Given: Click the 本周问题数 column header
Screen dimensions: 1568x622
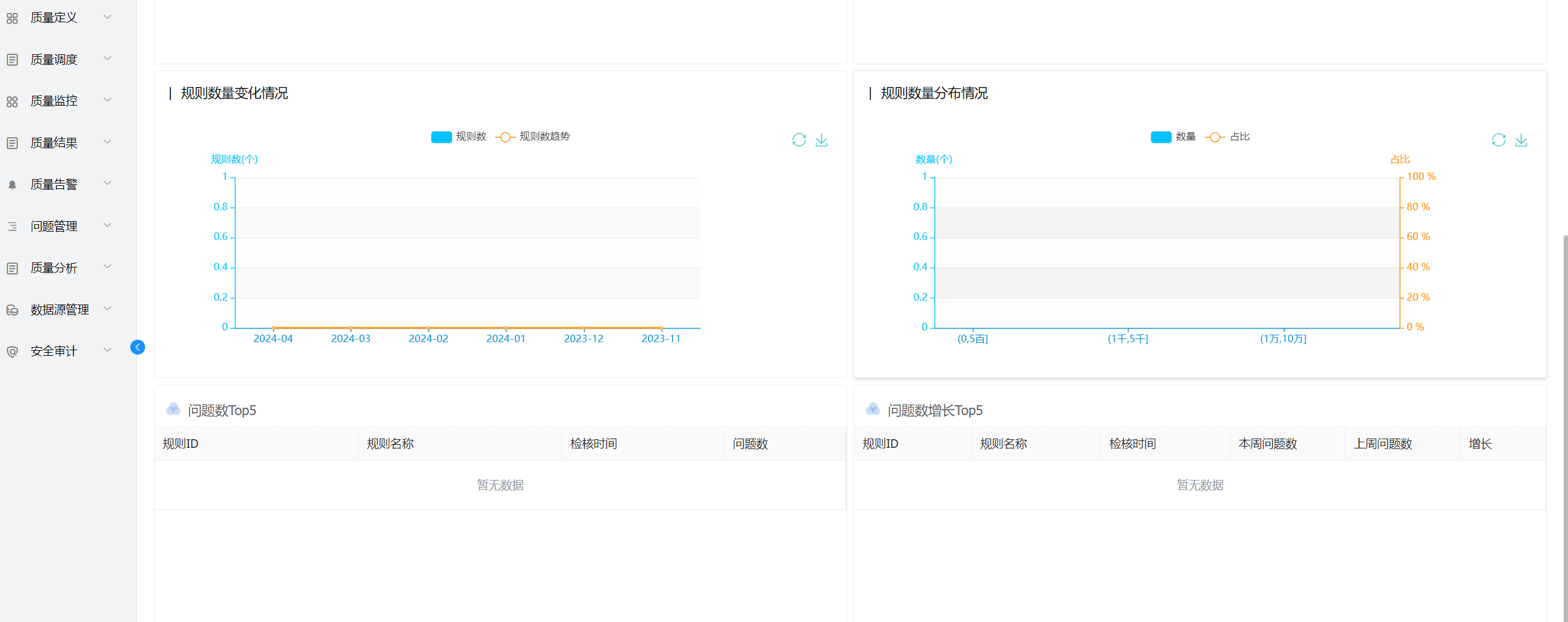Looking at the screenshot, I should 1268,443.
